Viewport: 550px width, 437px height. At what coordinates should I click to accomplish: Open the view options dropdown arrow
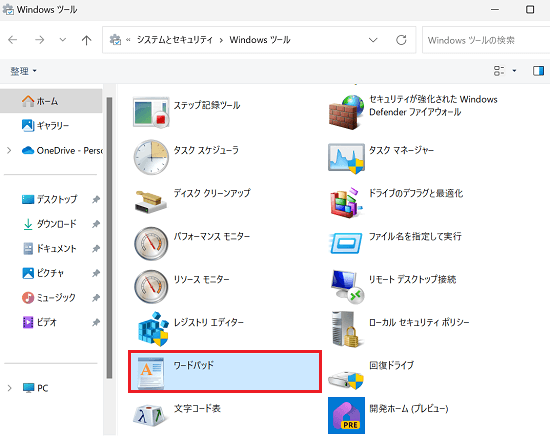click(x=514, y=71)
